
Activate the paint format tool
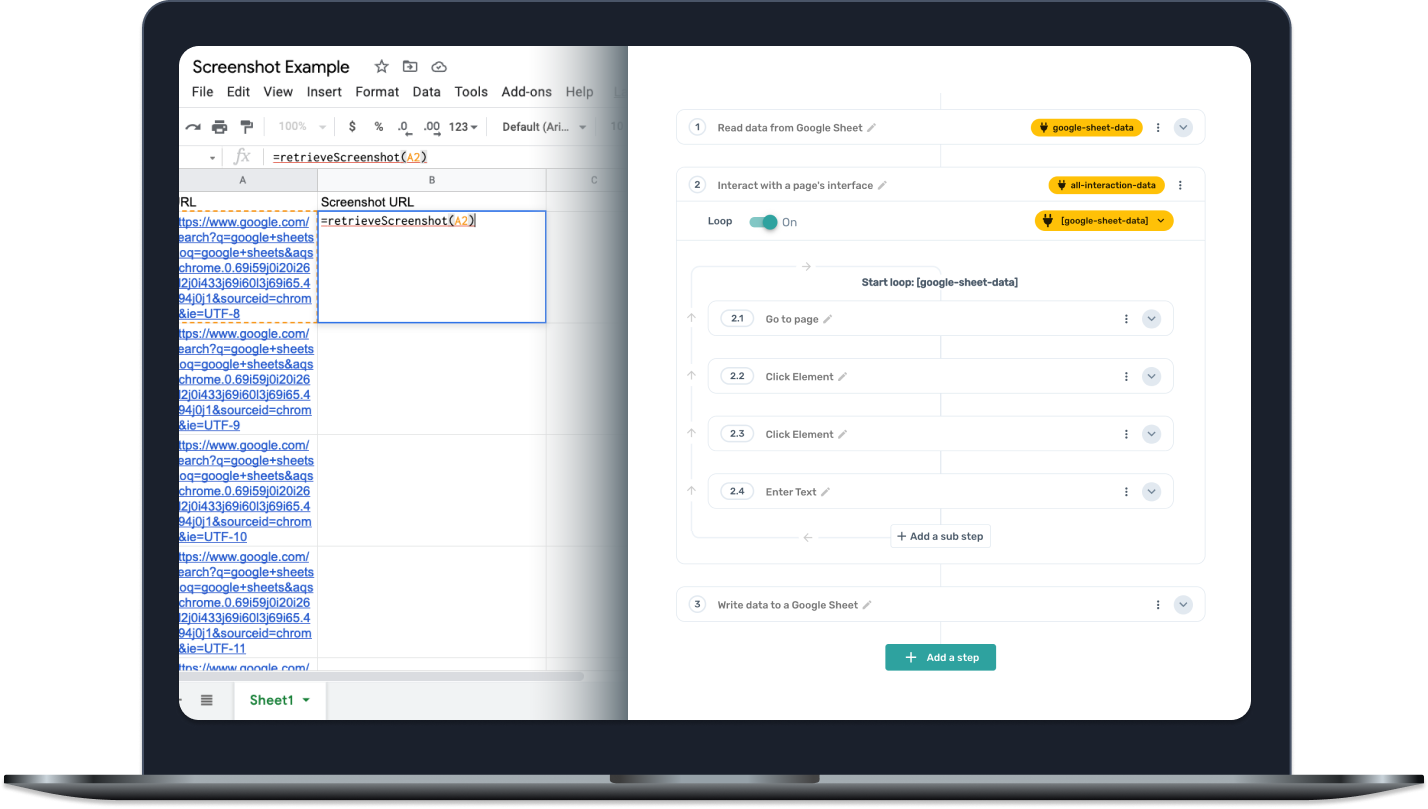[246, 127]
